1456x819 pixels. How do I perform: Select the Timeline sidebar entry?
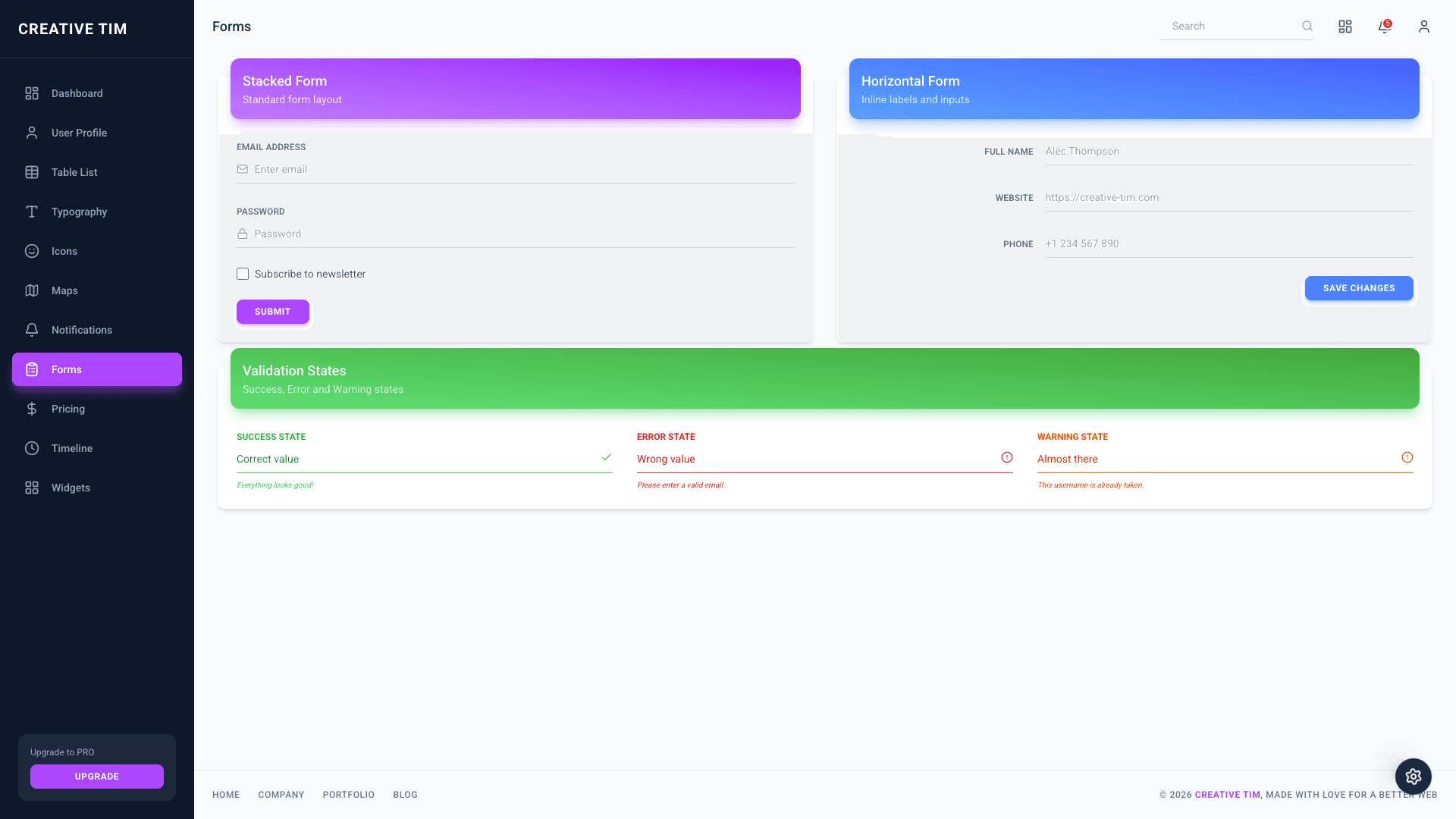coord(72,448)
